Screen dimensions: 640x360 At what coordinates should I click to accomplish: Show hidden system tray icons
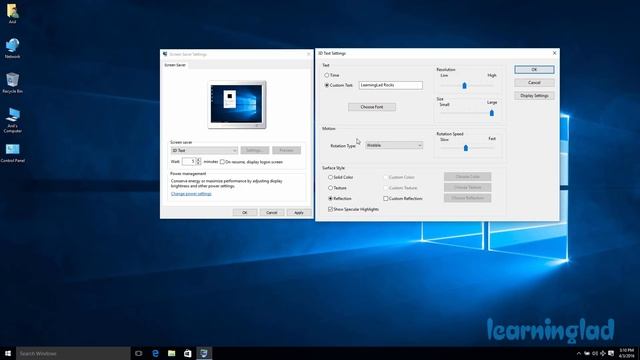pos(578,353)
